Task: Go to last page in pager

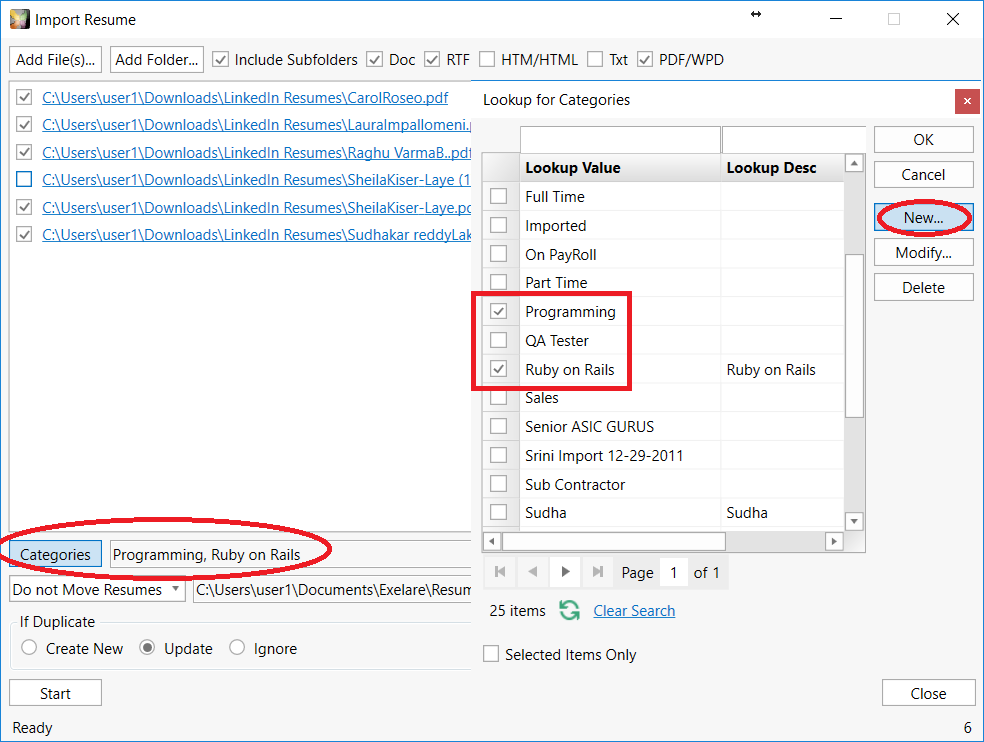Action: click(598, 572)
